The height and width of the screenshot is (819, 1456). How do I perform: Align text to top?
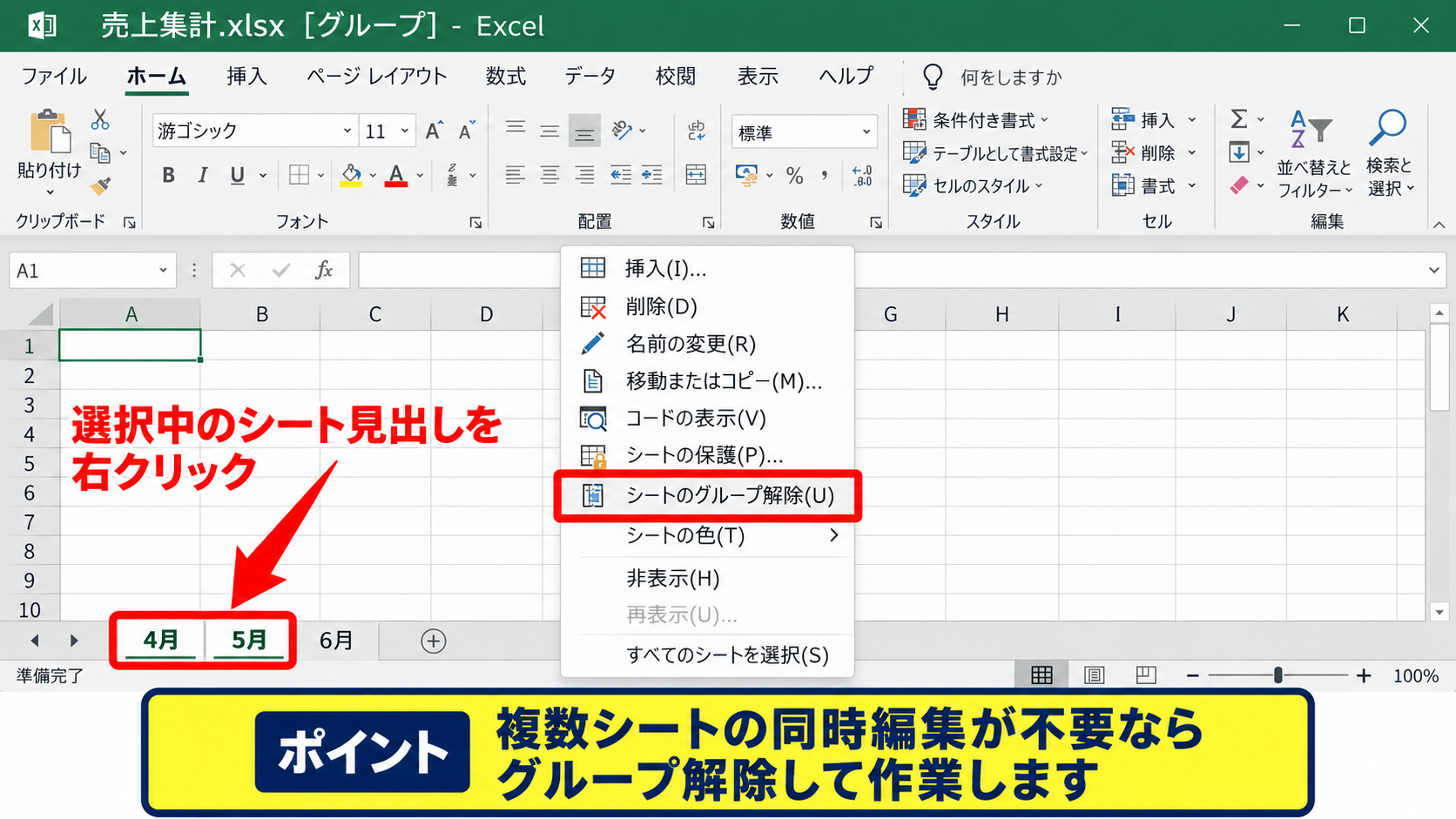point(516,129)
